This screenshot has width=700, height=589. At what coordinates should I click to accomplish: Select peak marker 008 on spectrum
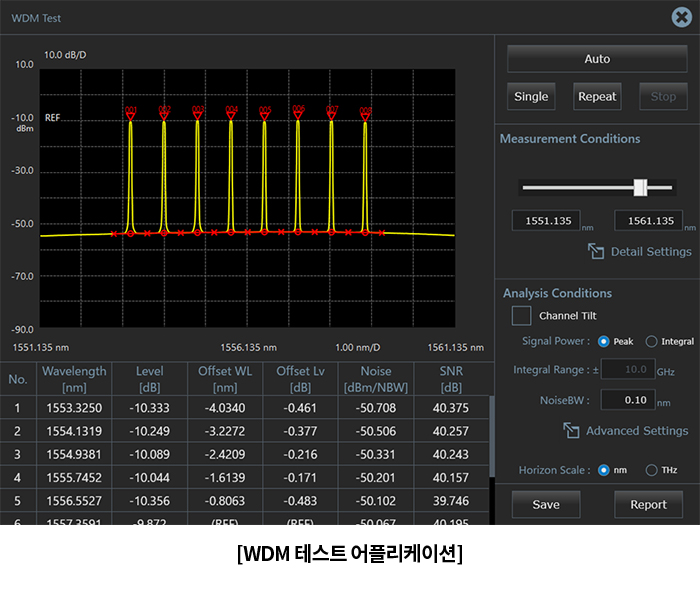365,114
